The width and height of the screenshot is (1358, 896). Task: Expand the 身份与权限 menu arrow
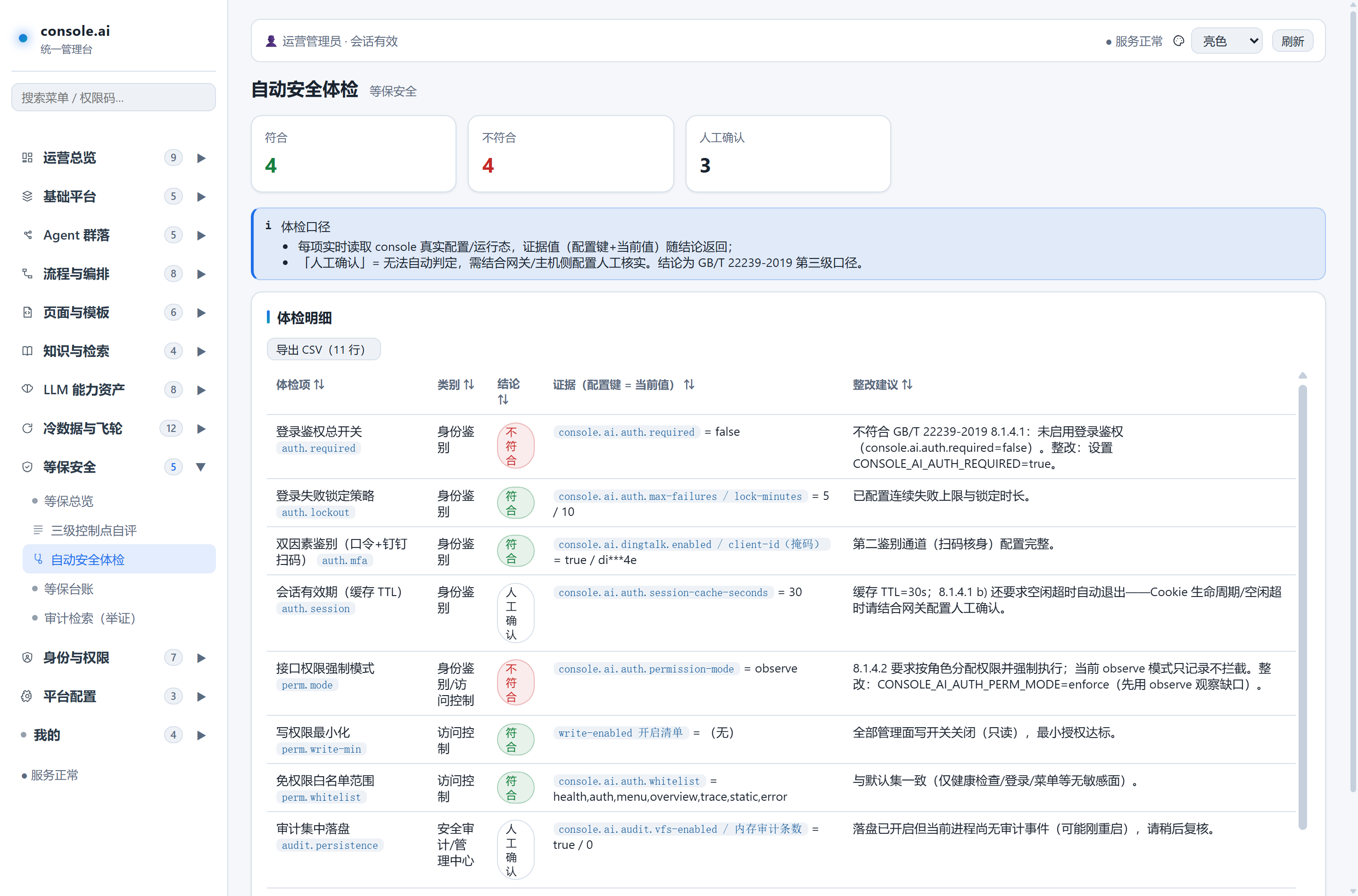click(201, 658)
